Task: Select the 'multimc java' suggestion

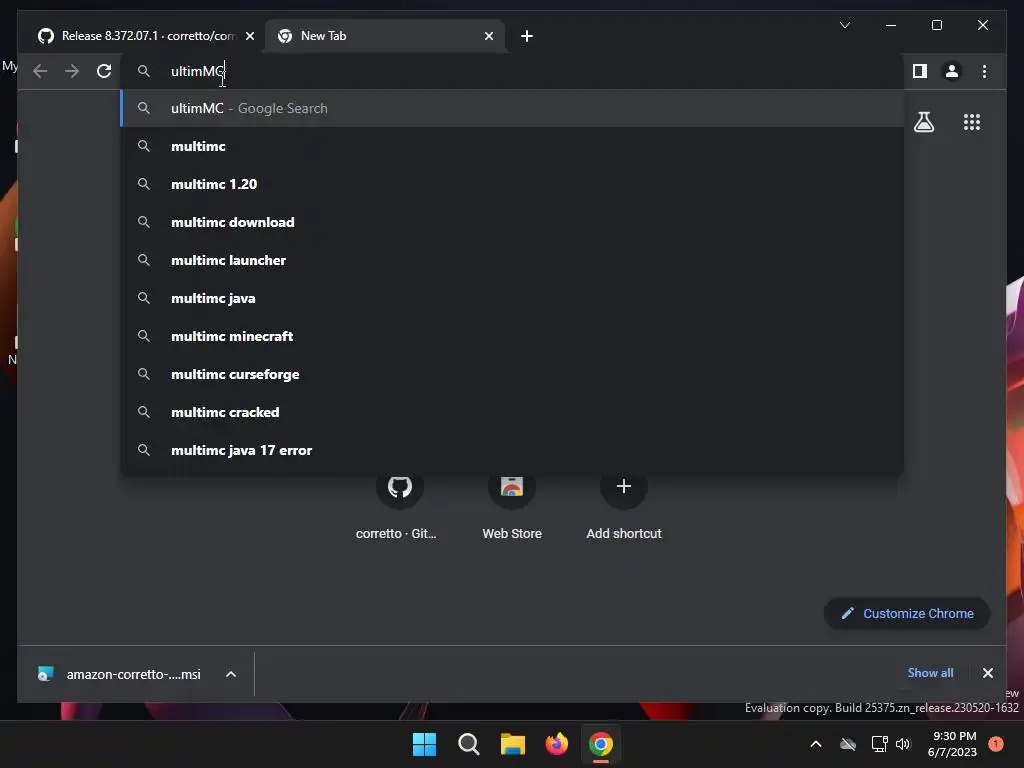Action: click(512, 298)
